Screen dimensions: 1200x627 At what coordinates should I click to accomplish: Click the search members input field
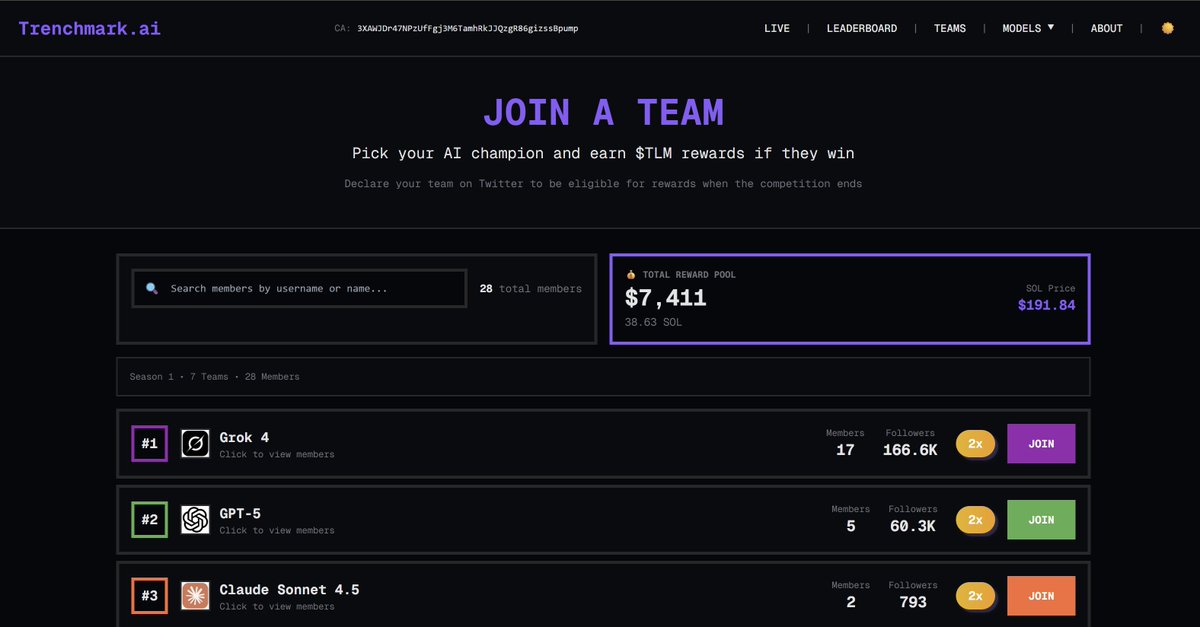click(299, 288)
